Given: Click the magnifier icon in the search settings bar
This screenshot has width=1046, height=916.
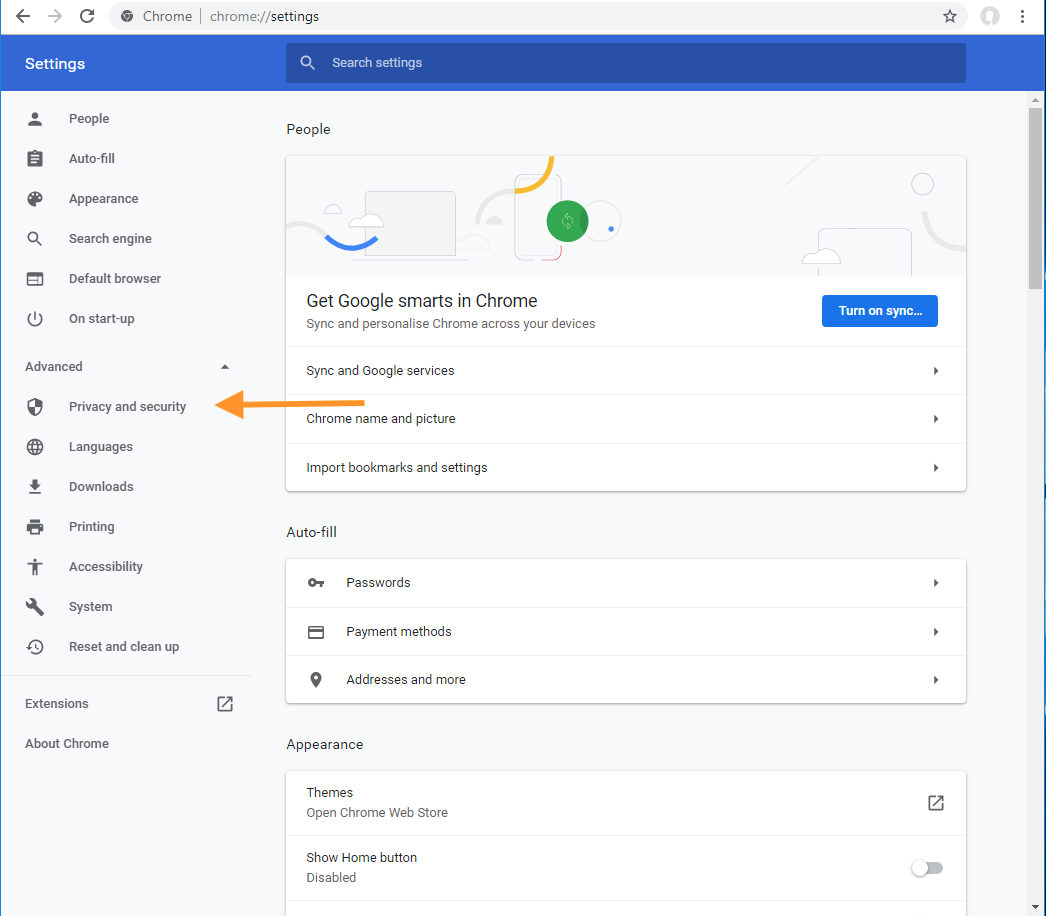Looking at the screenshot, I should click(308, 63).
